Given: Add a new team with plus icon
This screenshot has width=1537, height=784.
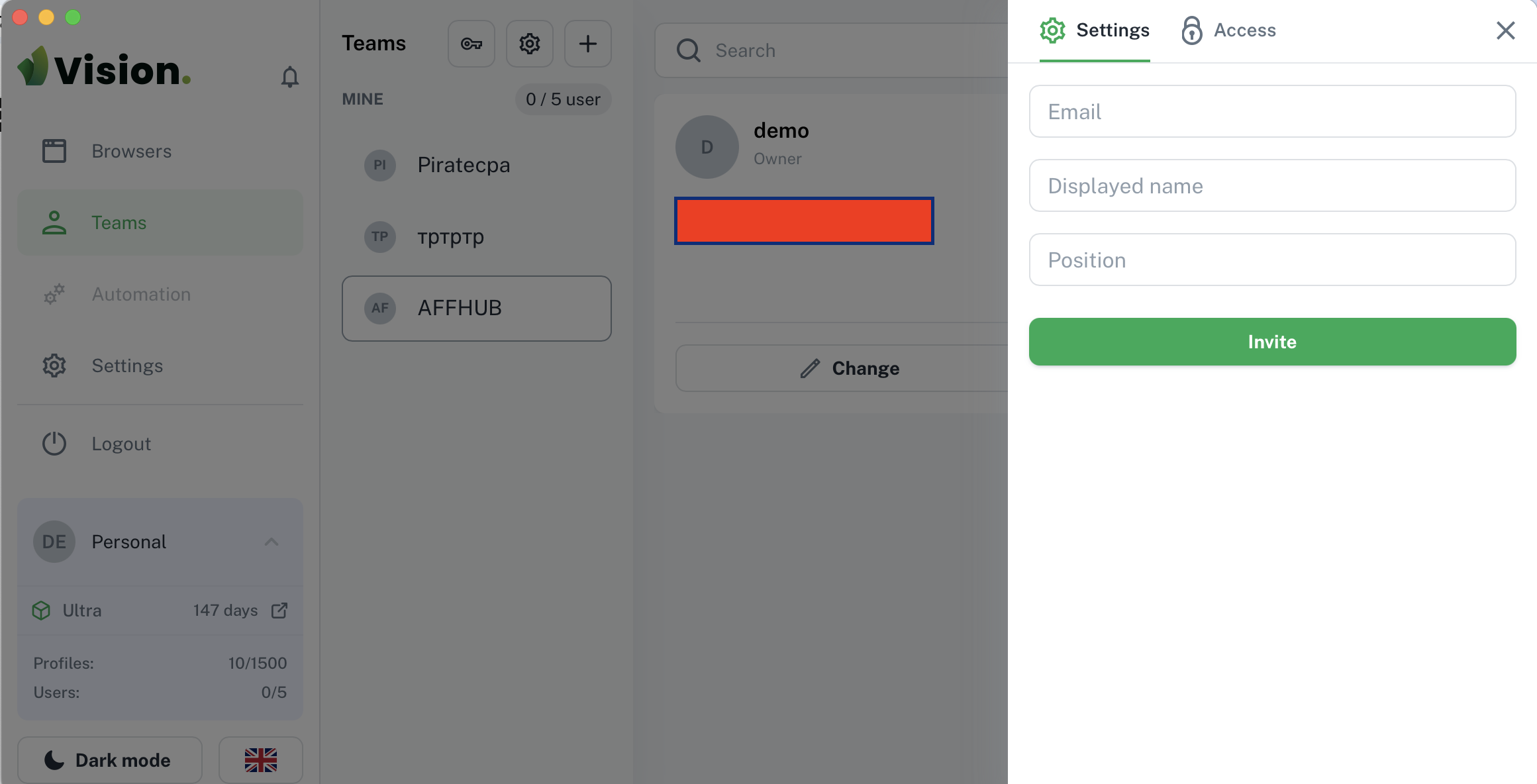Looking at the screenshot, I should point(588,44).
